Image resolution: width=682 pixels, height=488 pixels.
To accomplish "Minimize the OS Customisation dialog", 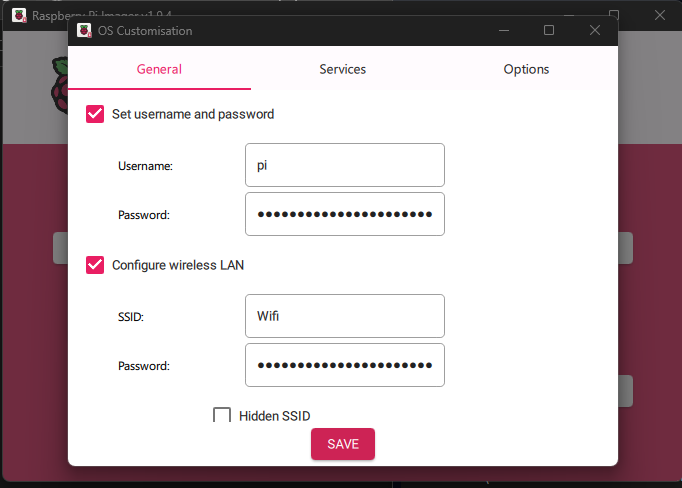I will click(x=504, y=30).
